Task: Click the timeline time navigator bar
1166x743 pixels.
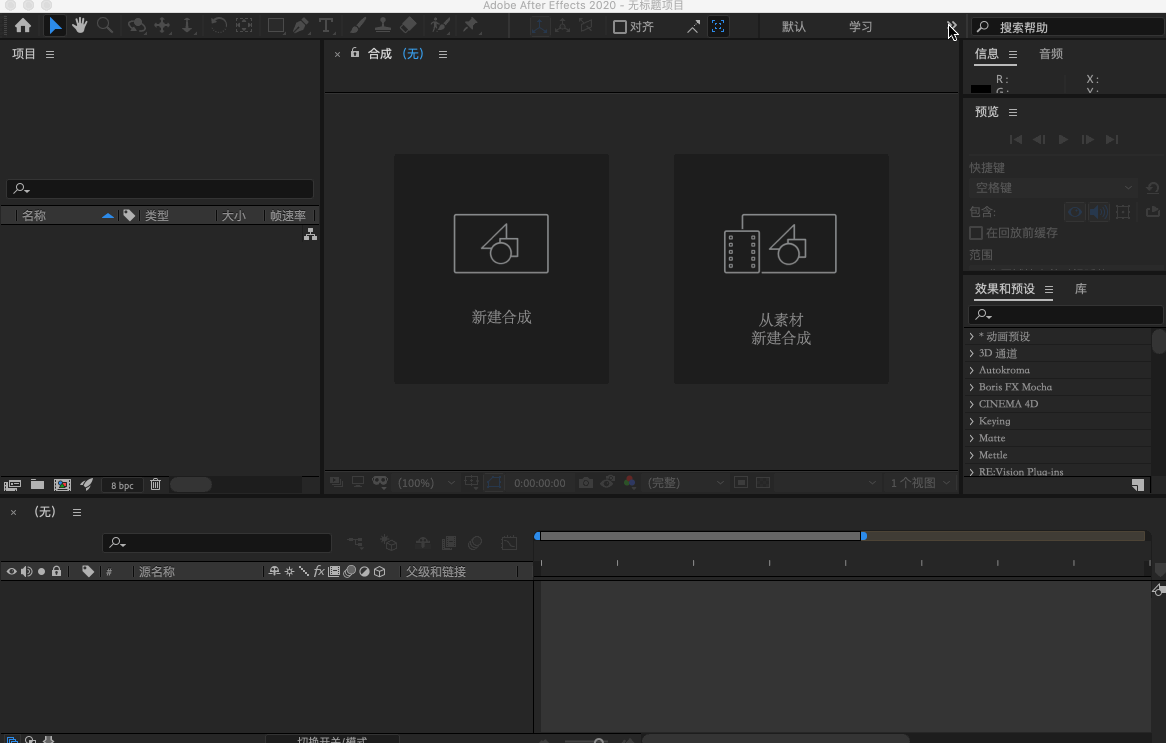Action: tap(701, 536)
